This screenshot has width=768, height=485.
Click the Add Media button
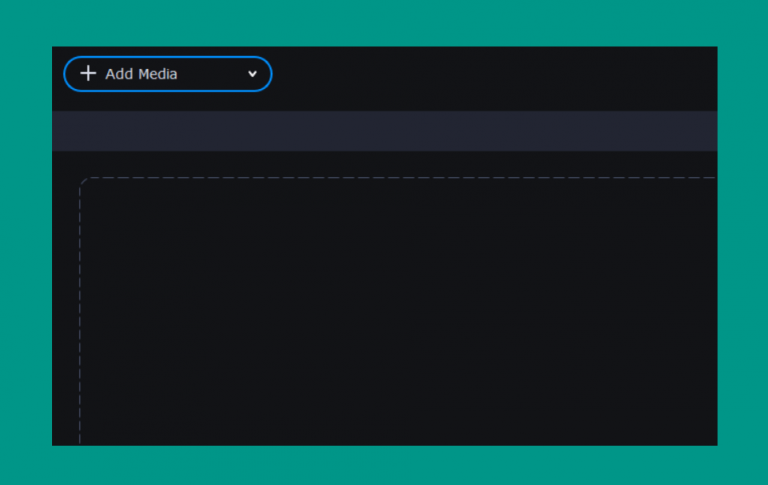point(168,74)
